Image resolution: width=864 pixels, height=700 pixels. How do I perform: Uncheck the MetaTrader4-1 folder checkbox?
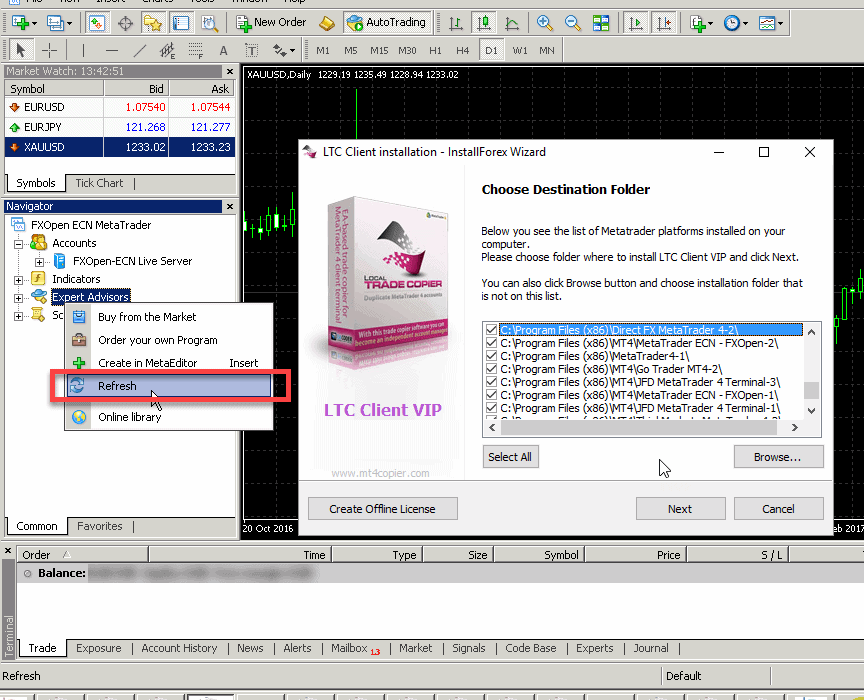tap(492, 356)
